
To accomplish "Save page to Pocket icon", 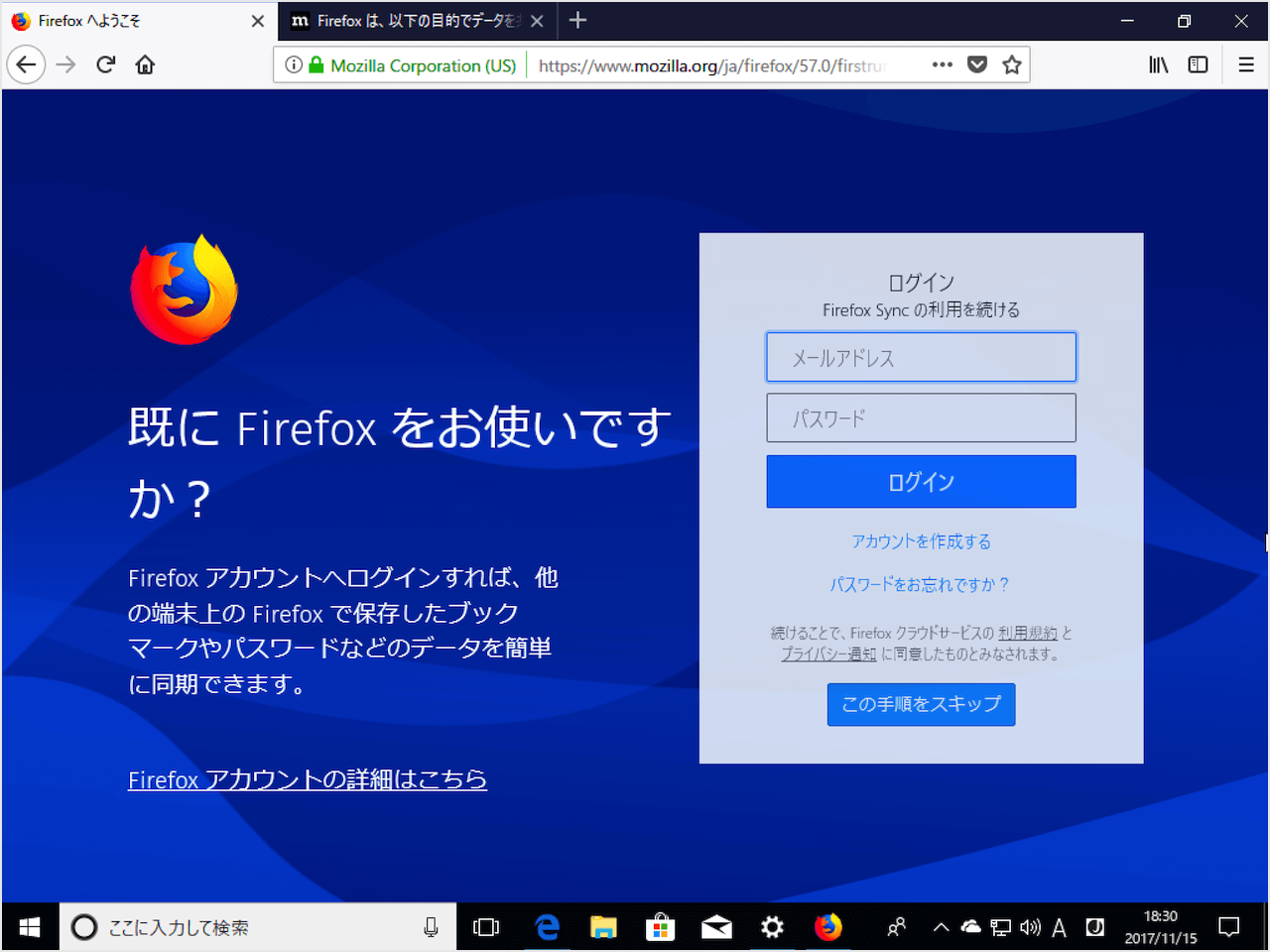I will [x=977, y=65].
